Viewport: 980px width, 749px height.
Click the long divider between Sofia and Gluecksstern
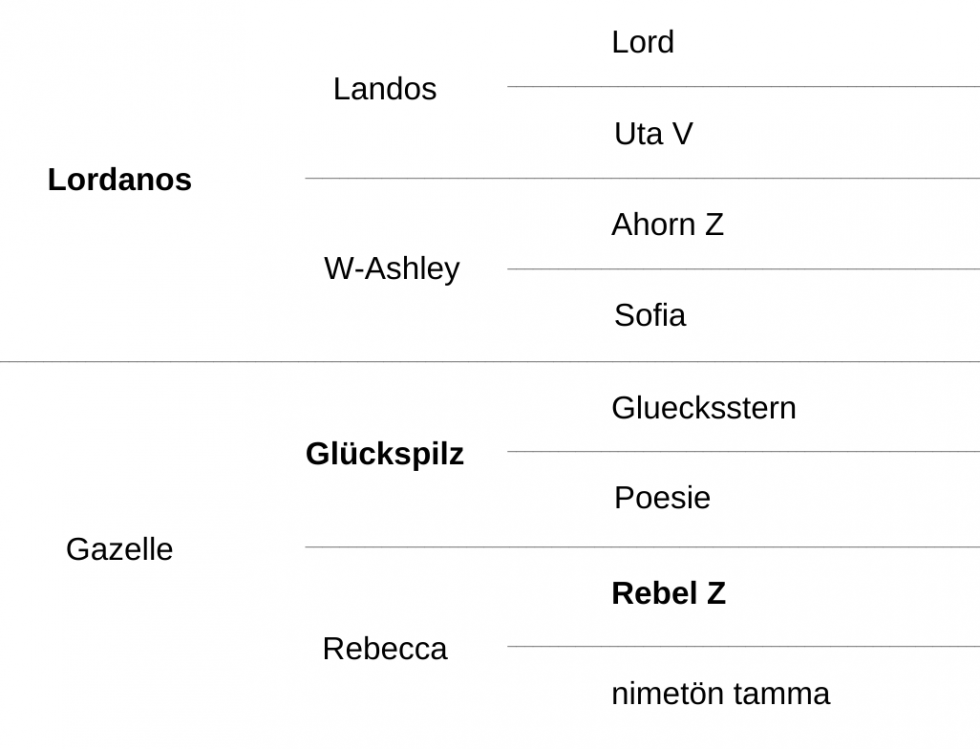pyautogui.click(x=490, y=361)
